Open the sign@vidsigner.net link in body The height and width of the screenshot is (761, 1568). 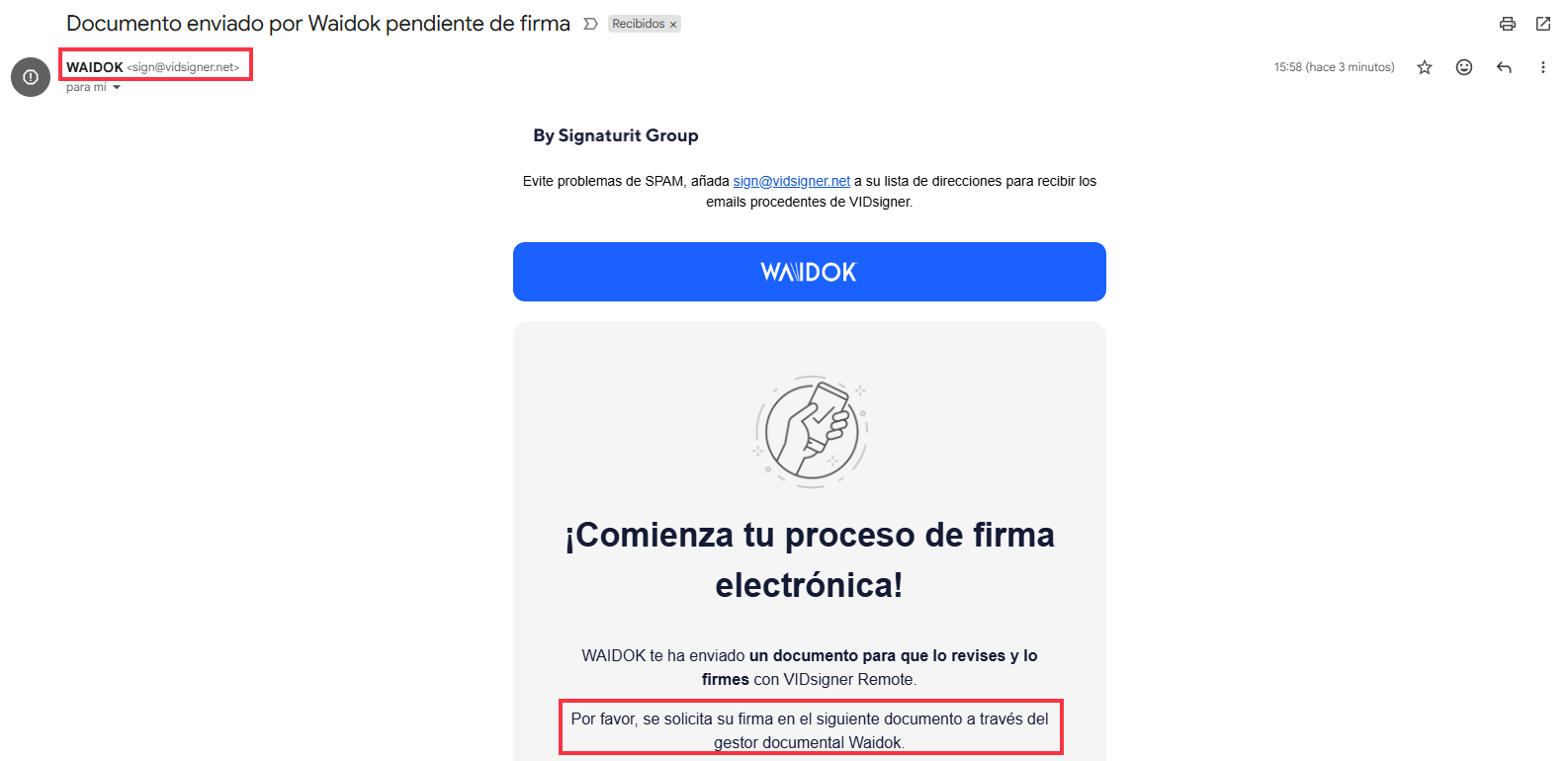pos(791,181)
